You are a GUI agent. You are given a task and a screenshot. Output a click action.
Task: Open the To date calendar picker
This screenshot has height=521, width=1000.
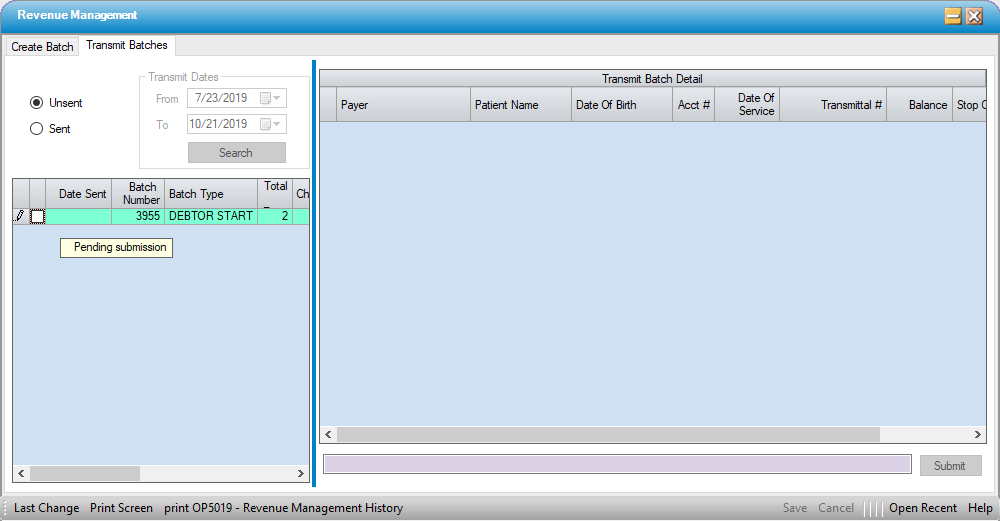(271, 125)
